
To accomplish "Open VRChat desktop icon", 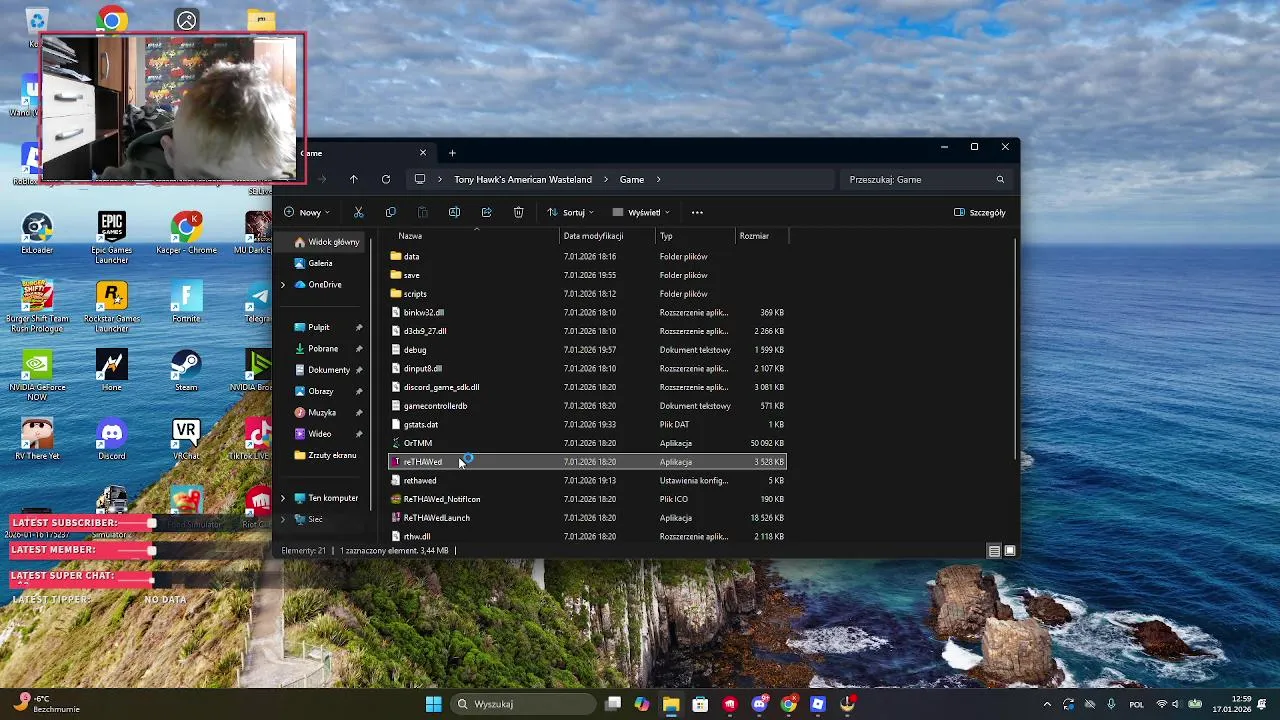I will point(186,440).
